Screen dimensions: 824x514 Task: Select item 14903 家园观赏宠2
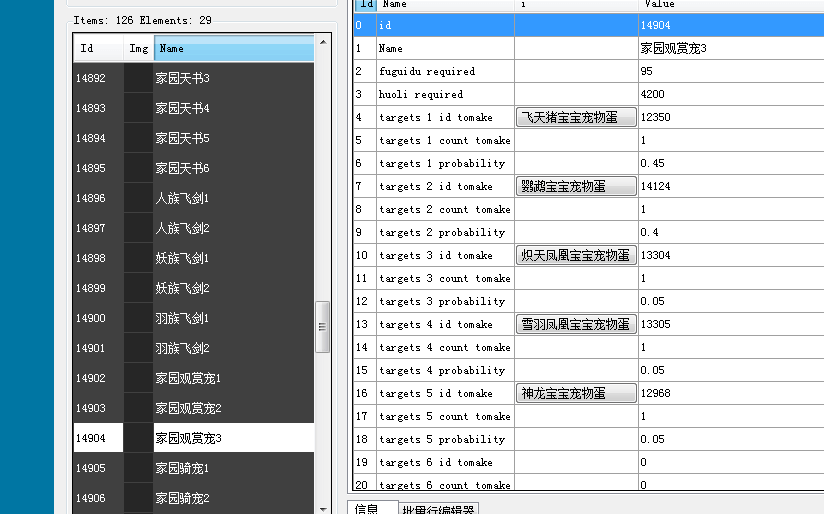[x=194, y=408]
